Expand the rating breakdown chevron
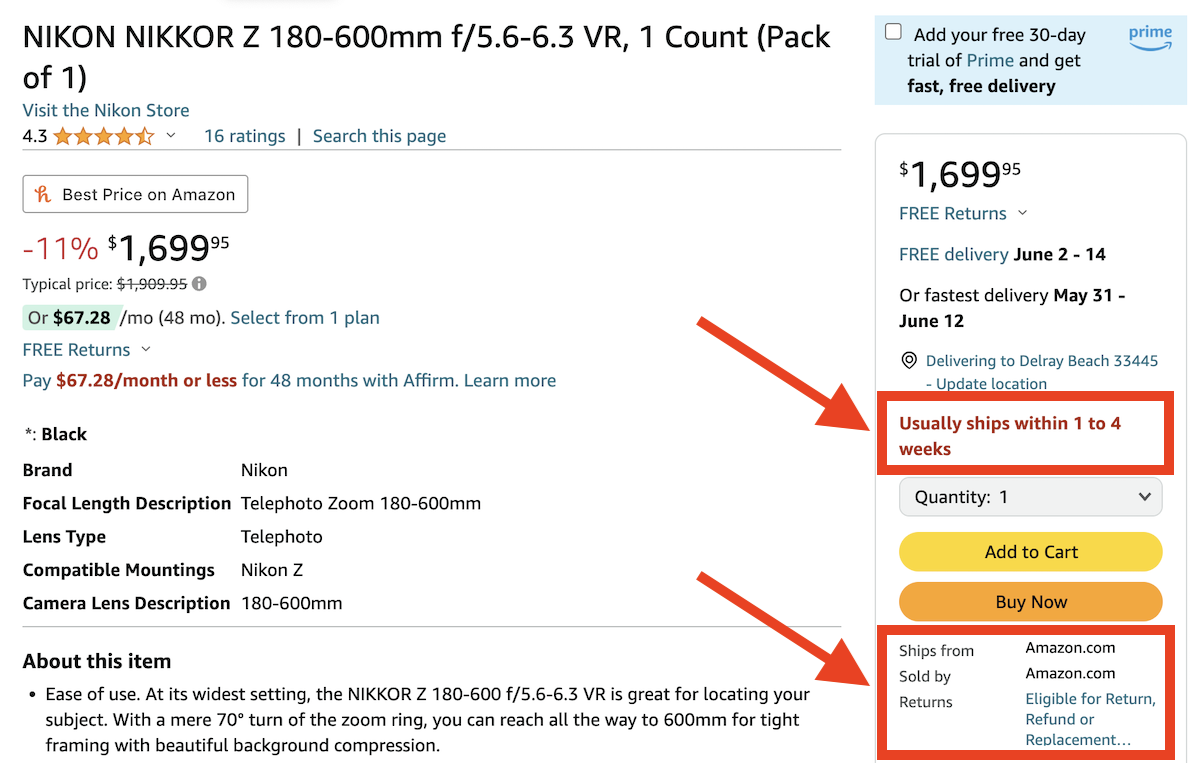1200x763 pixels. pyautogui.click(x=171, y=137)
